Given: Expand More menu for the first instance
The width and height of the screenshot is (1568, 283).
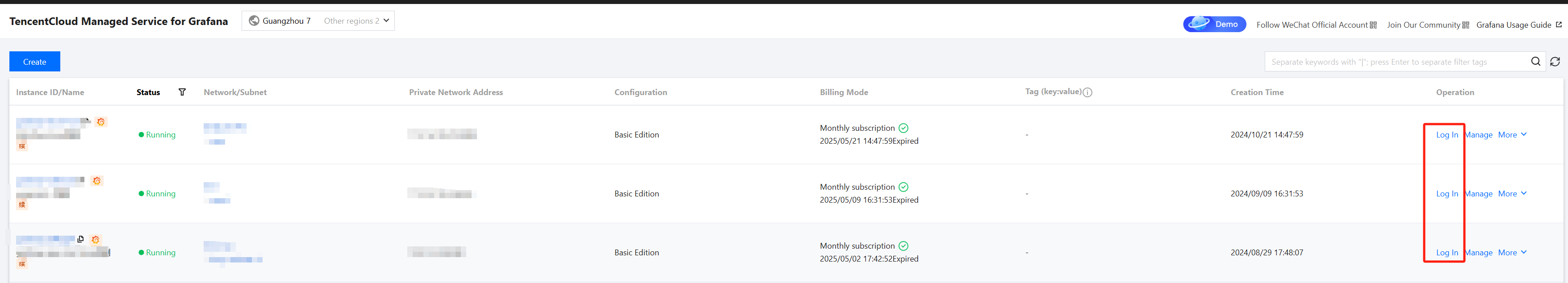Looking at the screenshot, I should click(x=1512, y=134).
